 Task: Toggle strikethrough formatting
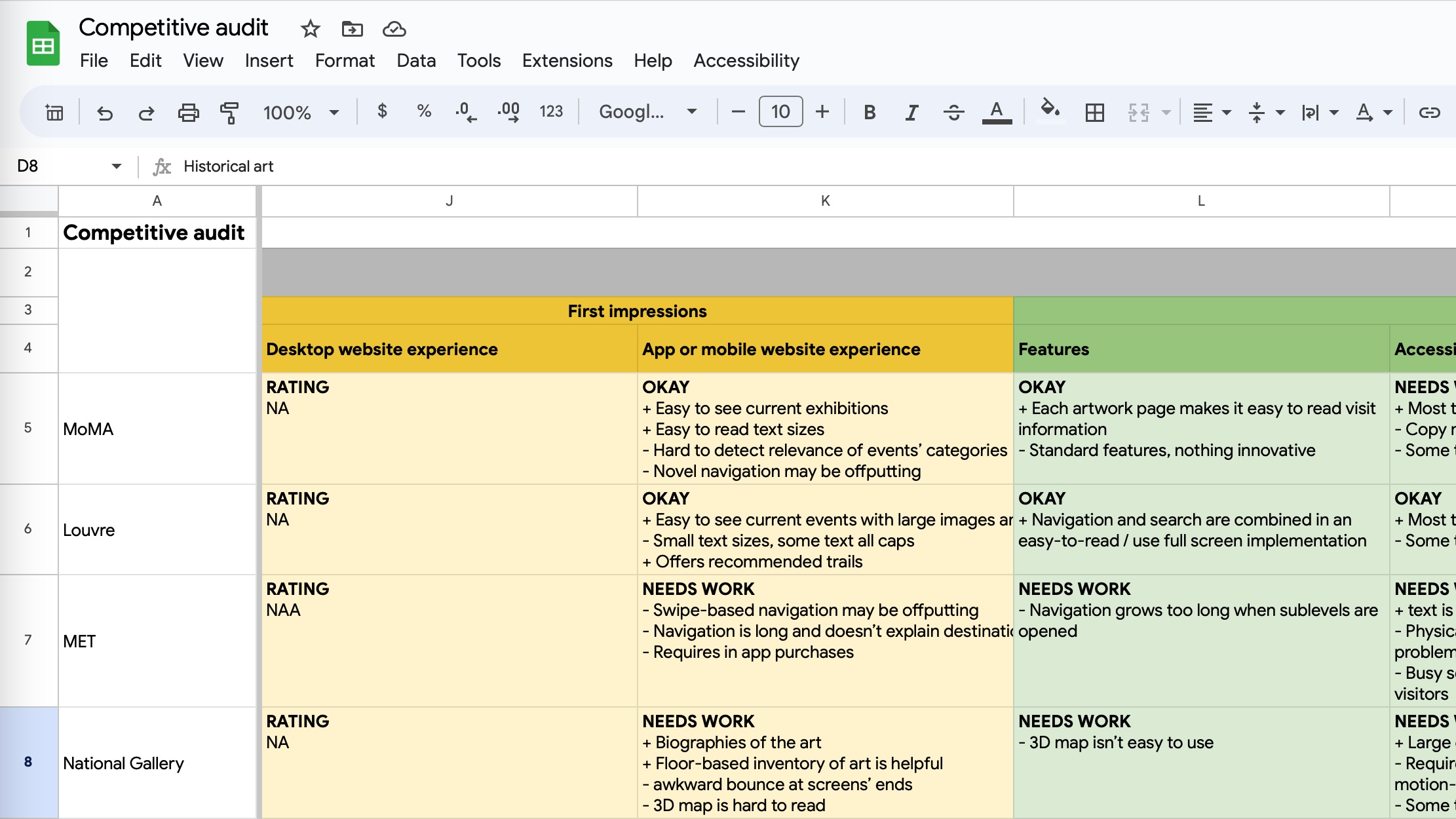pos(953,113)
